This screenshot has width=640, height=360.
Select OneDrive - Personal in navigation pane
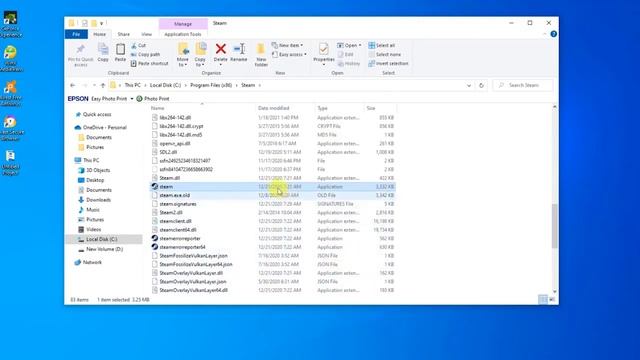point(104,128)
